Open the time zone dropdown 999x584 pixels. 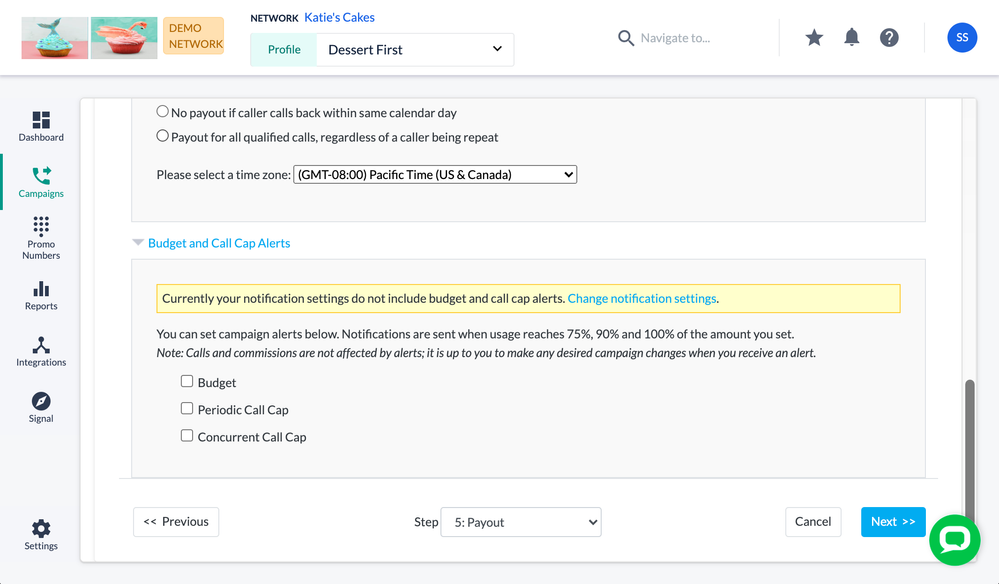click(x=435, y=175)
